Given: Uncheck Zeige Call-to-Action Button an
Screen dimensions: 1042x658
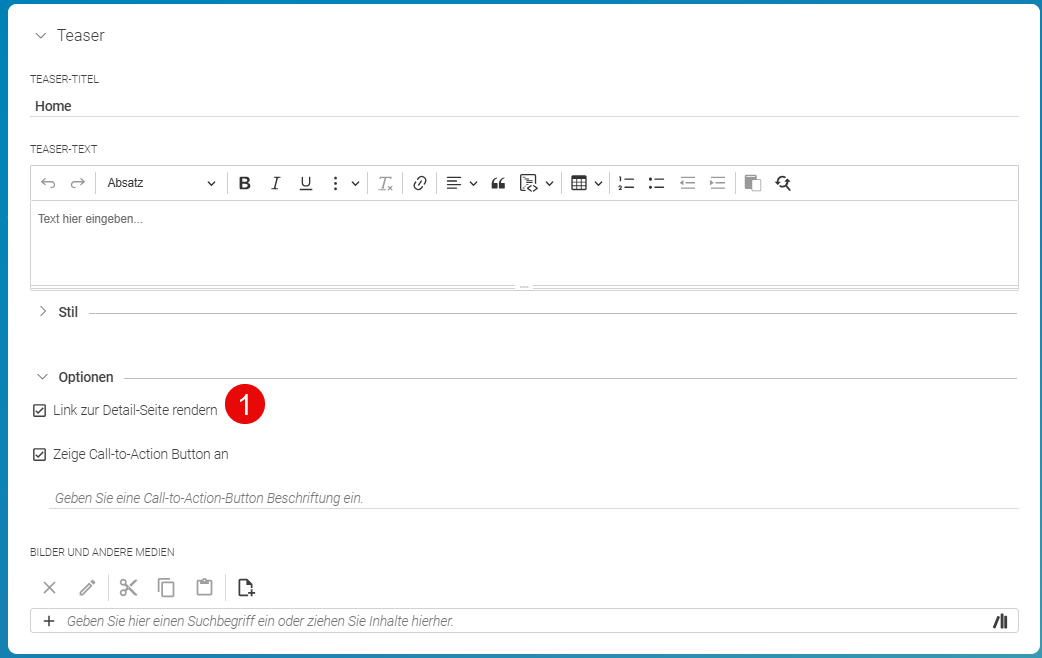Looking at the screenshot, I should [x=39, y=455].
